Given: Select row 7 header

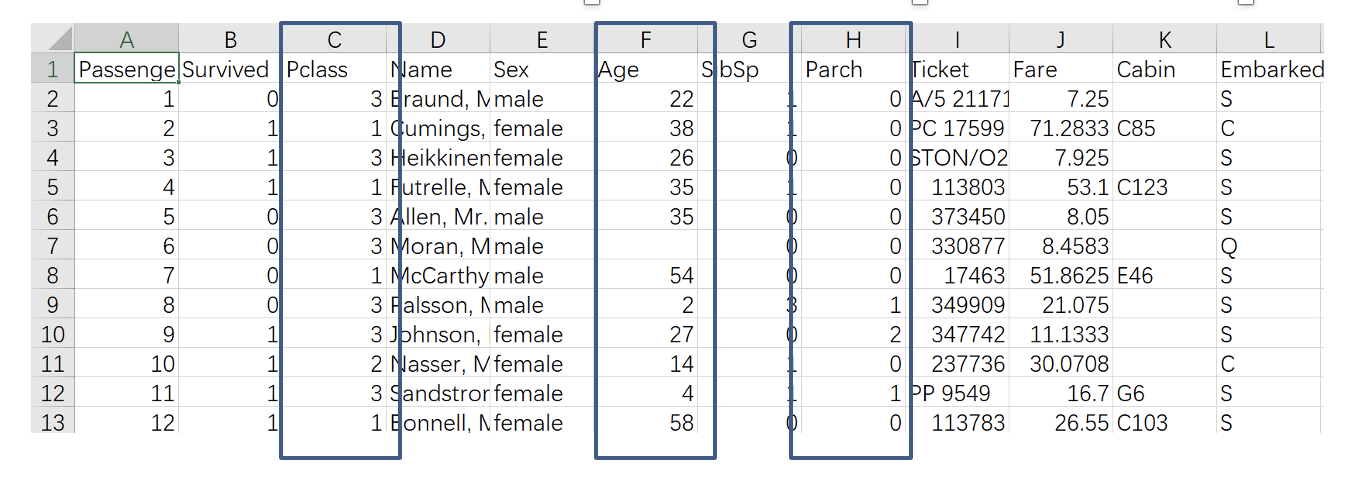Looking at the screenshot, I should (52, 246).
